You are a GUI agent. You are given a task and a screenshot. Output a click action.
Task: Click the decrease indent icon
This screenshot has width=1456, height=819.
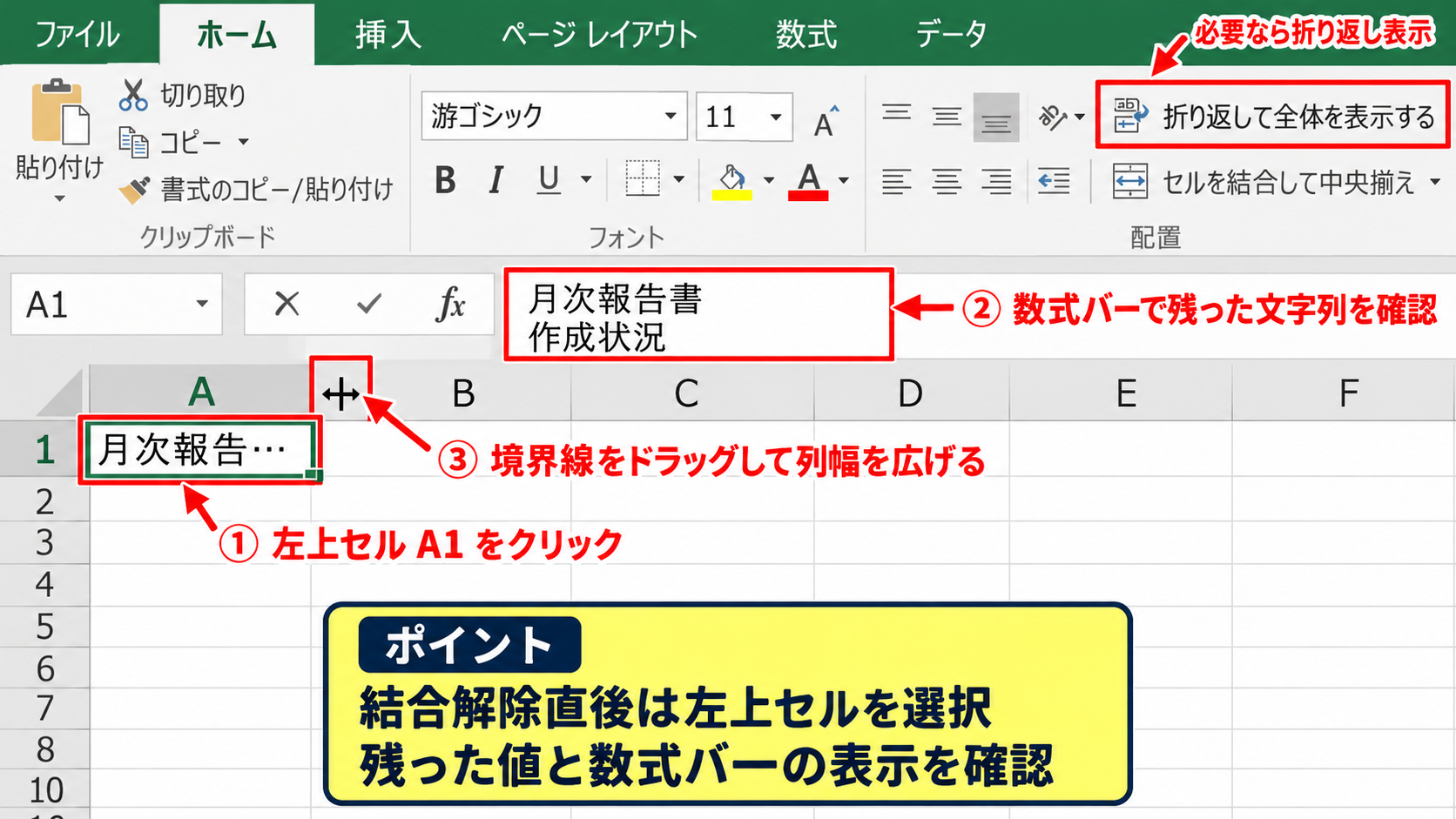pyautogui.click(x=1054, y=181)
